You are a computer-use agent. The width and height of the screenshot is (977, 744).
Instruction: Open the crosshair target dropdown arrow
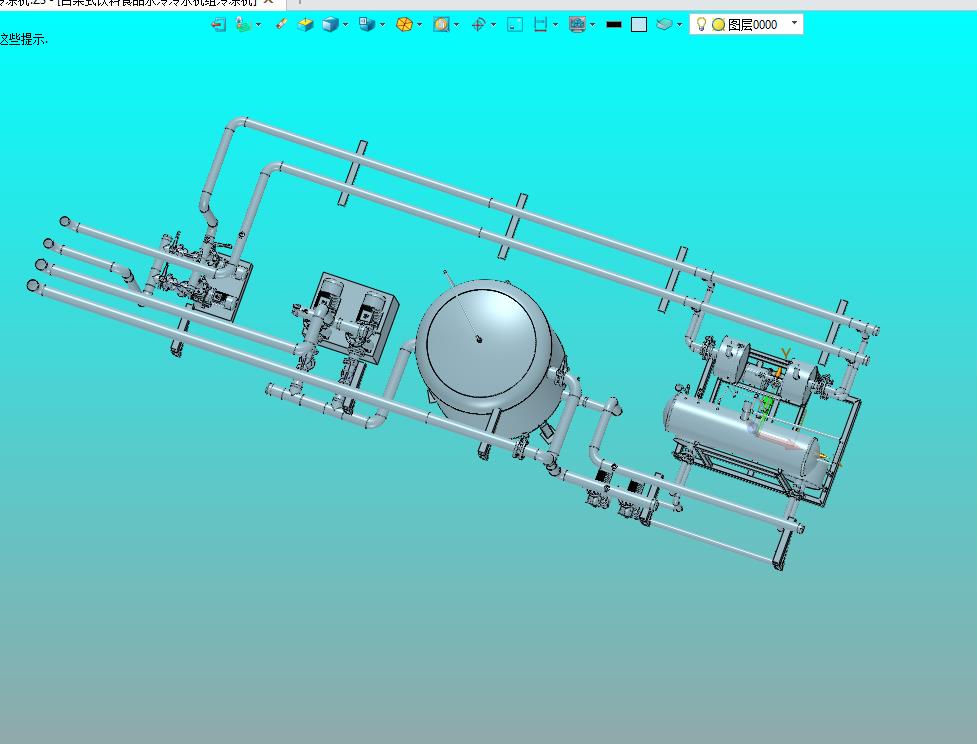click(x=493, y=24)
